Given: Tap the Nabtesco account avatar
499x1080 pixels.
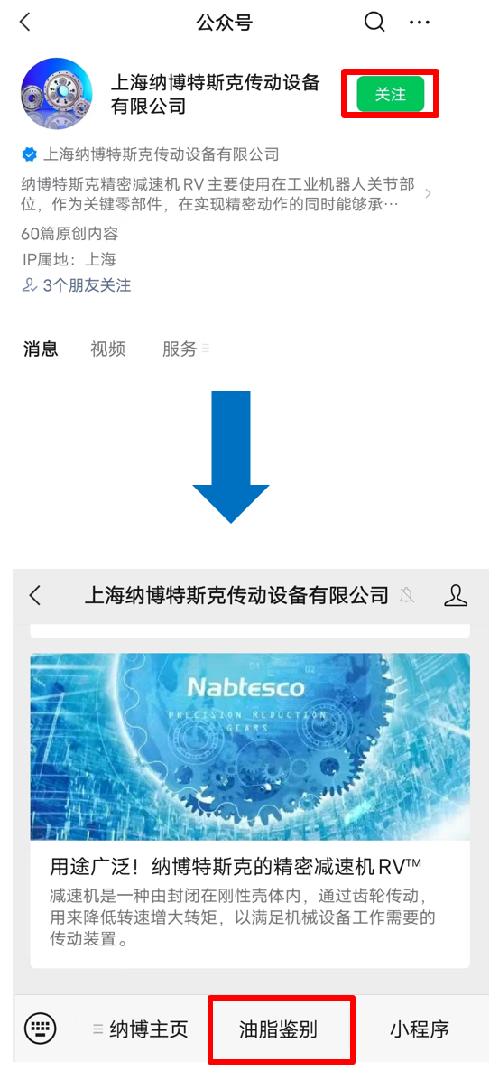Looking at the screenshot, I should click(x=57, y=93).
